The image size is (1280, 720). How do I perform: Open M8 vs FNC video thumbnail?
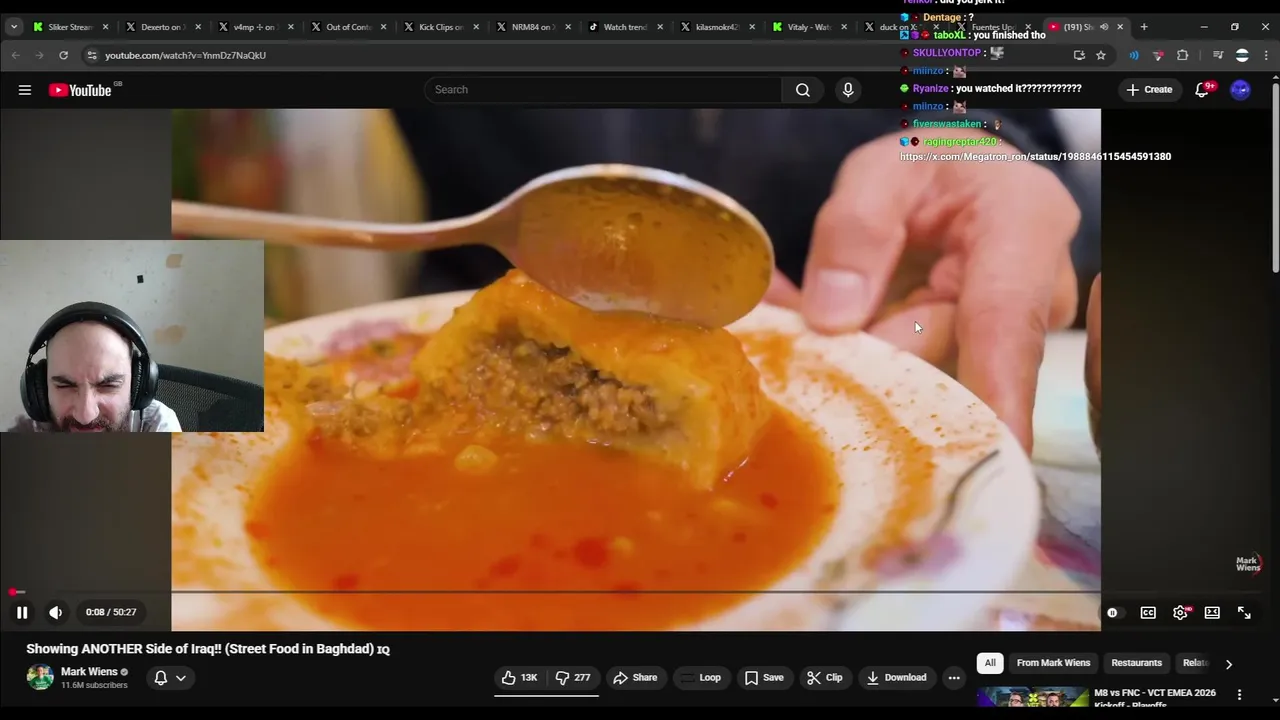(x=1033, y=698)
